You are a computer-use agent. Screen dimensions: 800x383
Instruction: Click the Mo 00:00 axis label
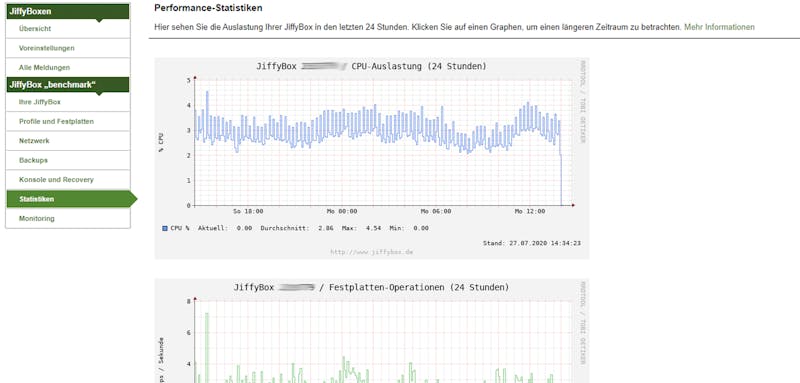pyautogui.click(x=342, y=211)
